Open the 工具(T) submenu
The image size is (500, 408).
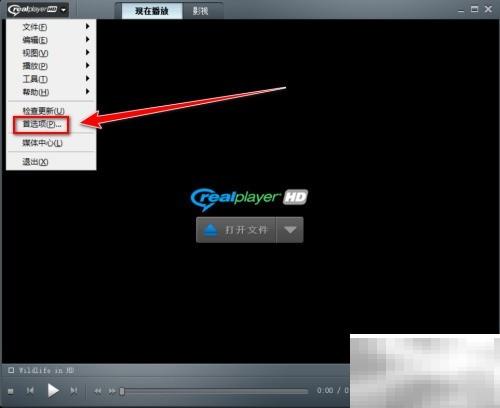(51, 79)
